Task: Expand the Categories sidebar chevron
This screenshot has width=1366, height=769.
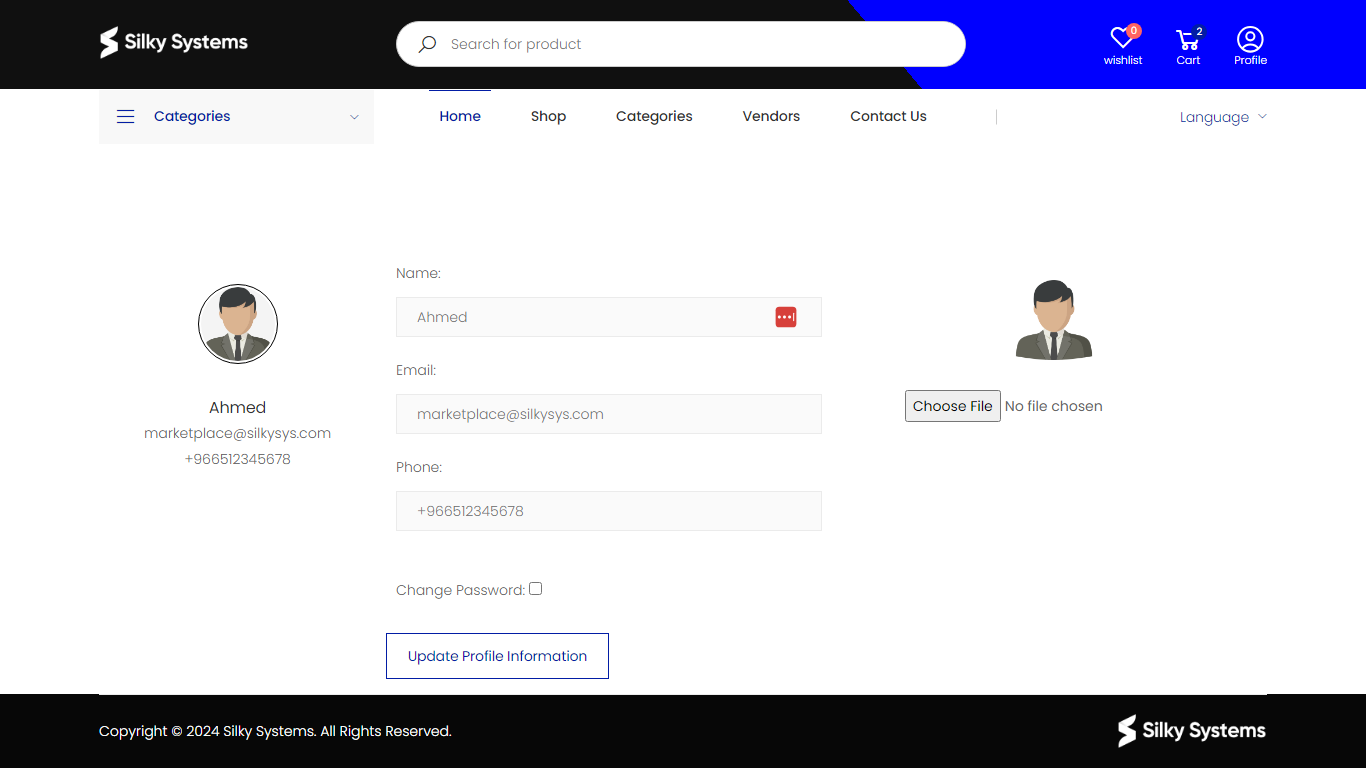Action: tap(354, 117)
